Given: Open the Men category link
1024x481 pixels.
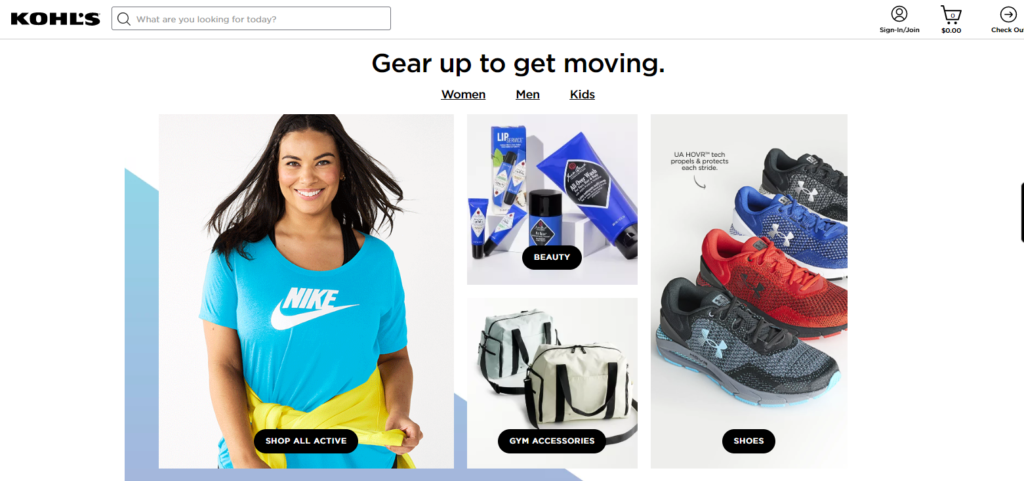Looking at the screenshot, I should pos(528,95).
